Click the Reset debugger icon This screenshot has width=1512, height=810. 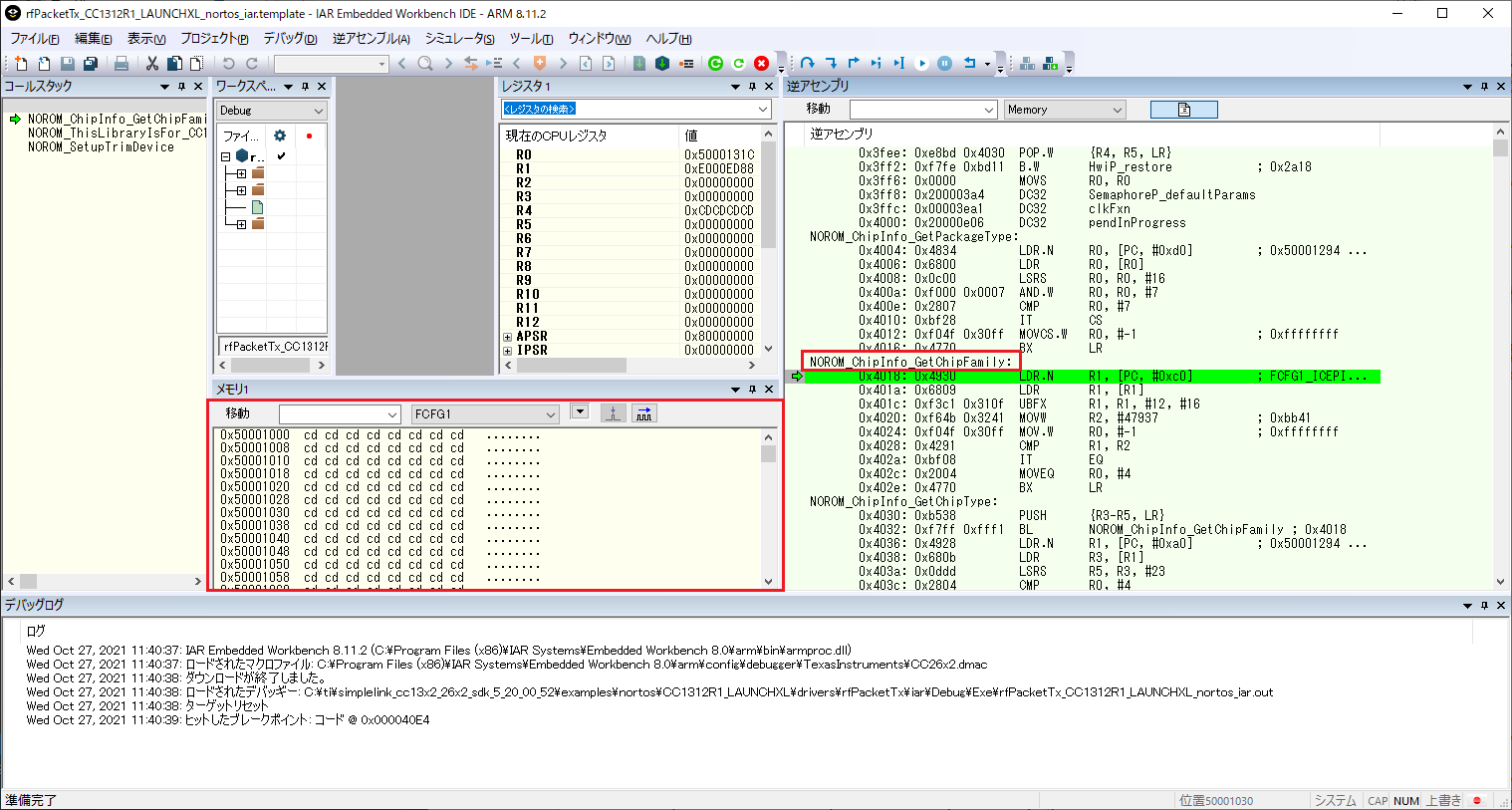pyautogui.click(x=969, y=63)
